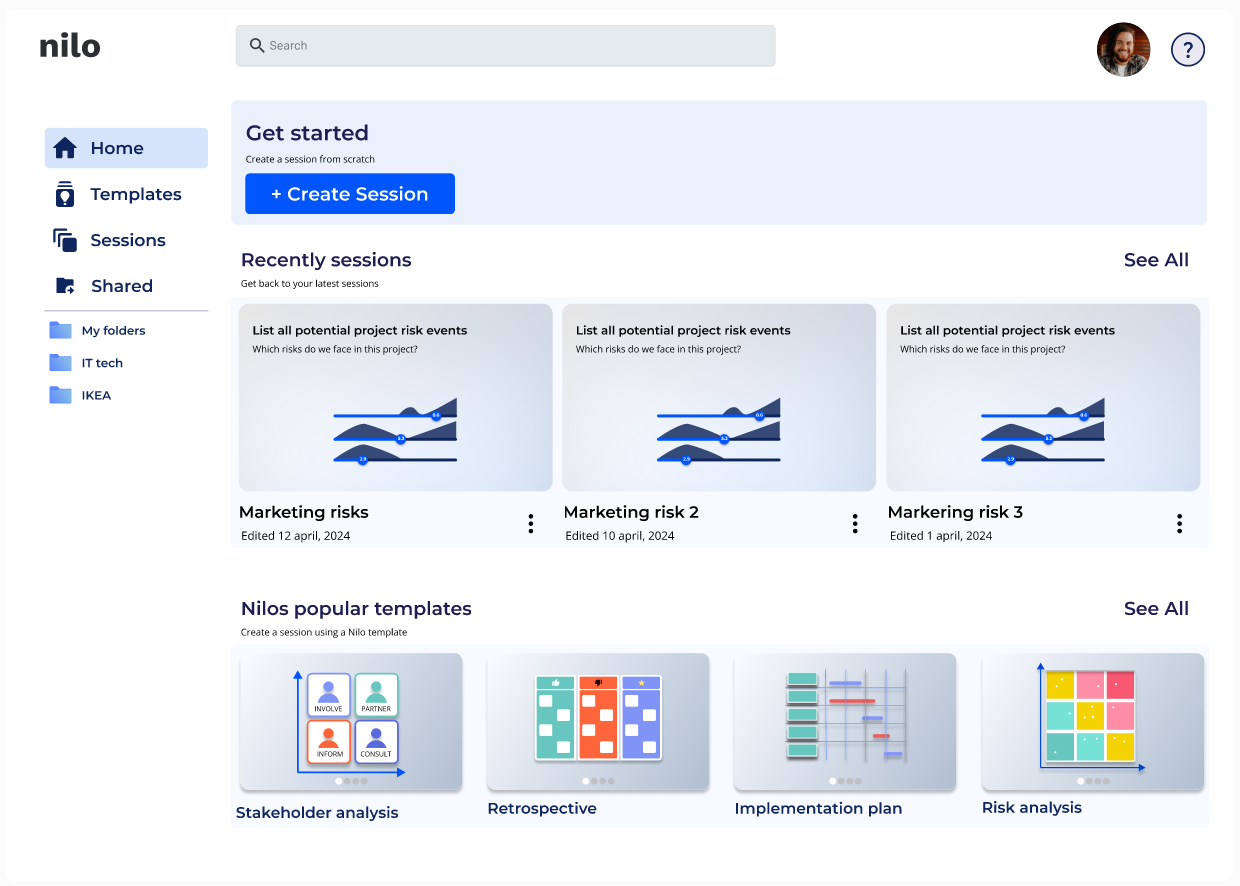This screenshot has height=886, width=1240.
Task: Click the Shared folder icon
Action: tap(65, 286)
